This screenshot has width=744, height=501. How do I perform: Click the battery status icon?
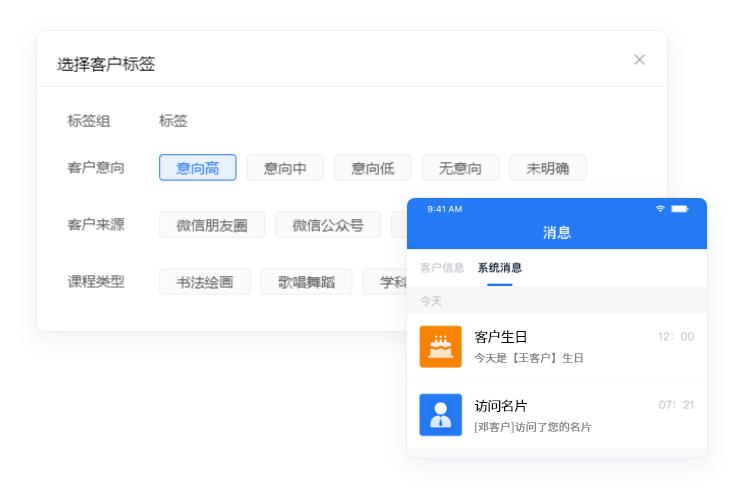(679, 209)
